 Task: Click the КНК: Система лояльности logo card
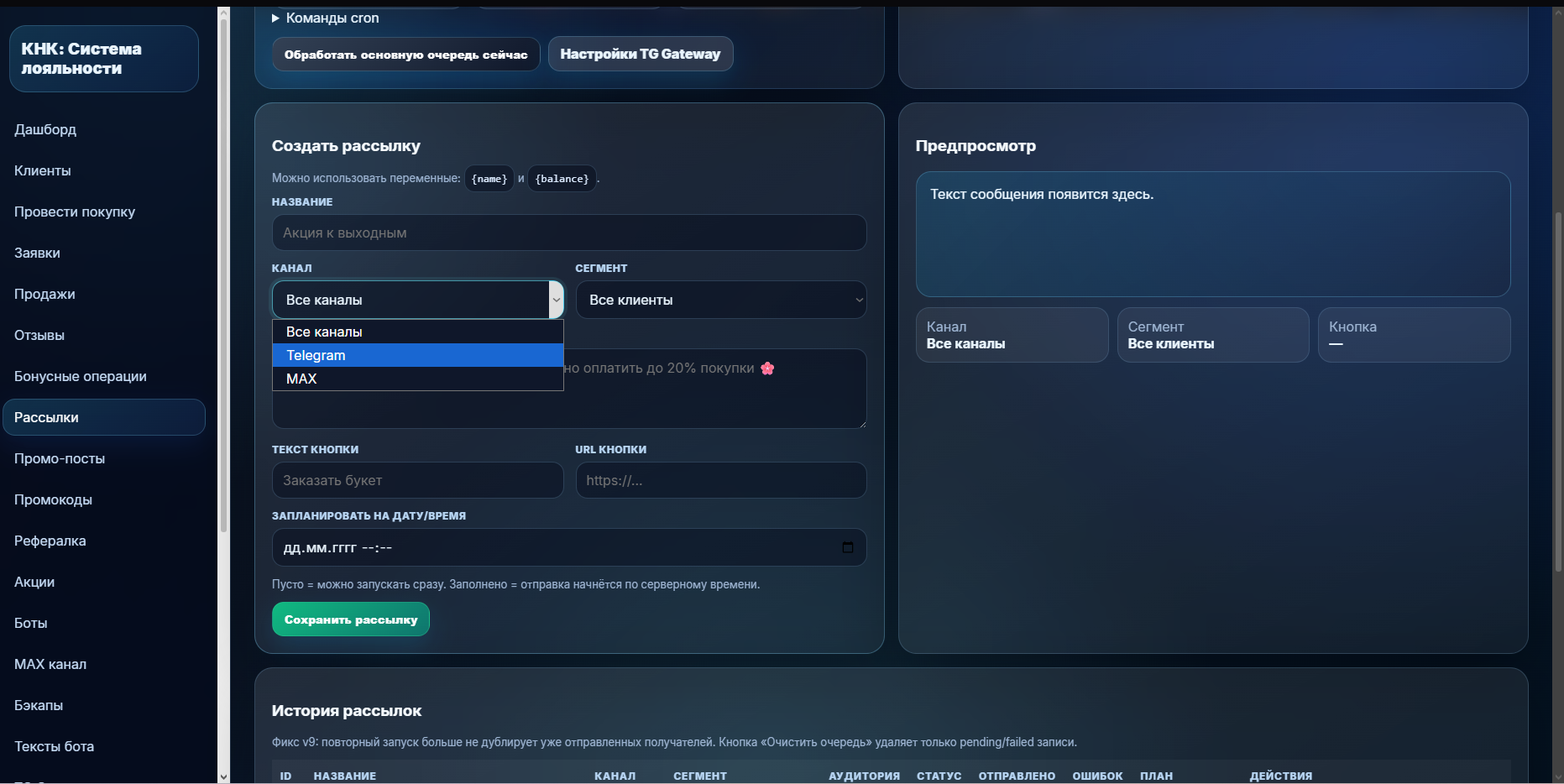pos(104,59)
